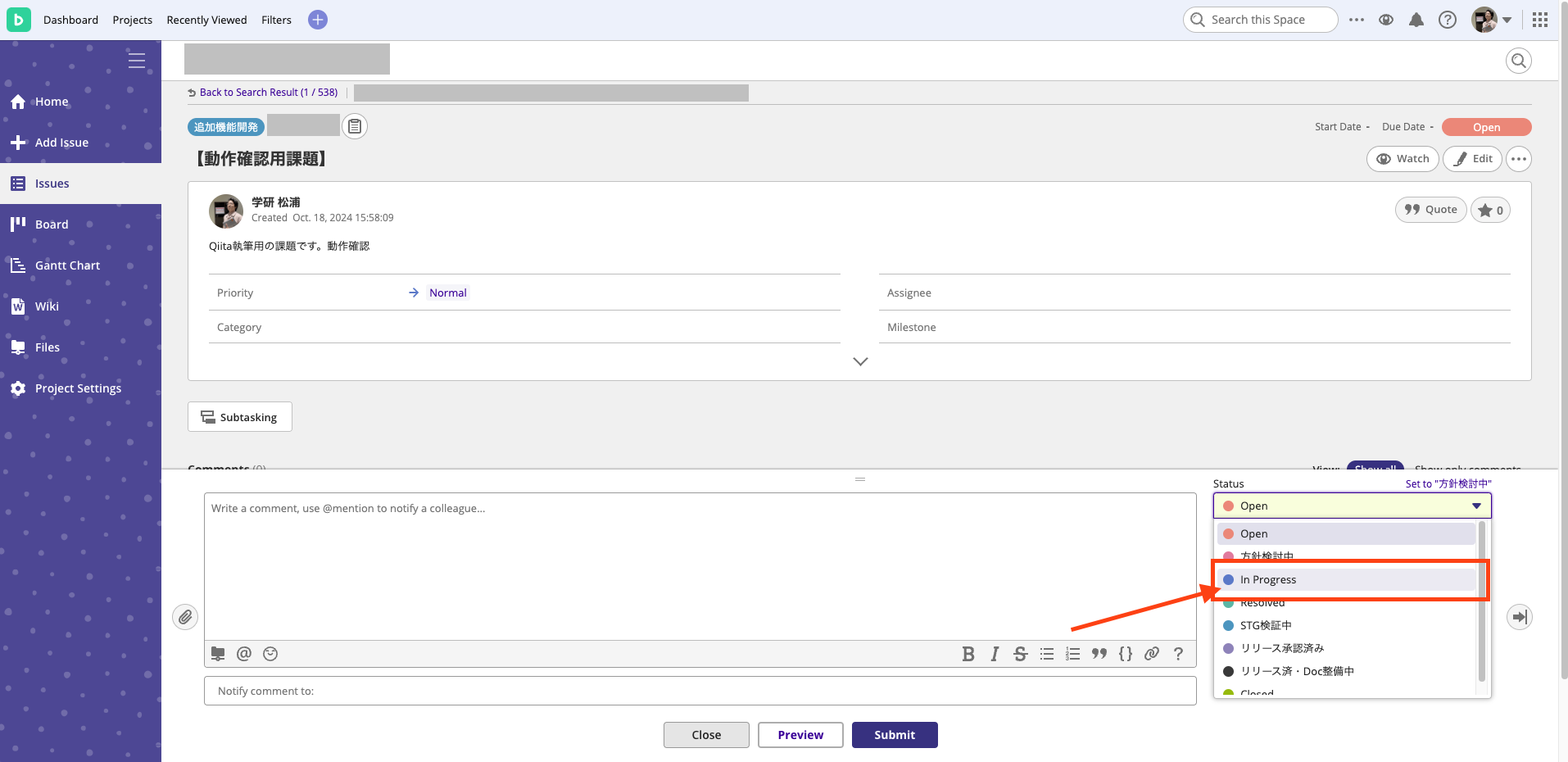Open Project Settings
The image size is (1568, 762).
(x=78, y=388)
